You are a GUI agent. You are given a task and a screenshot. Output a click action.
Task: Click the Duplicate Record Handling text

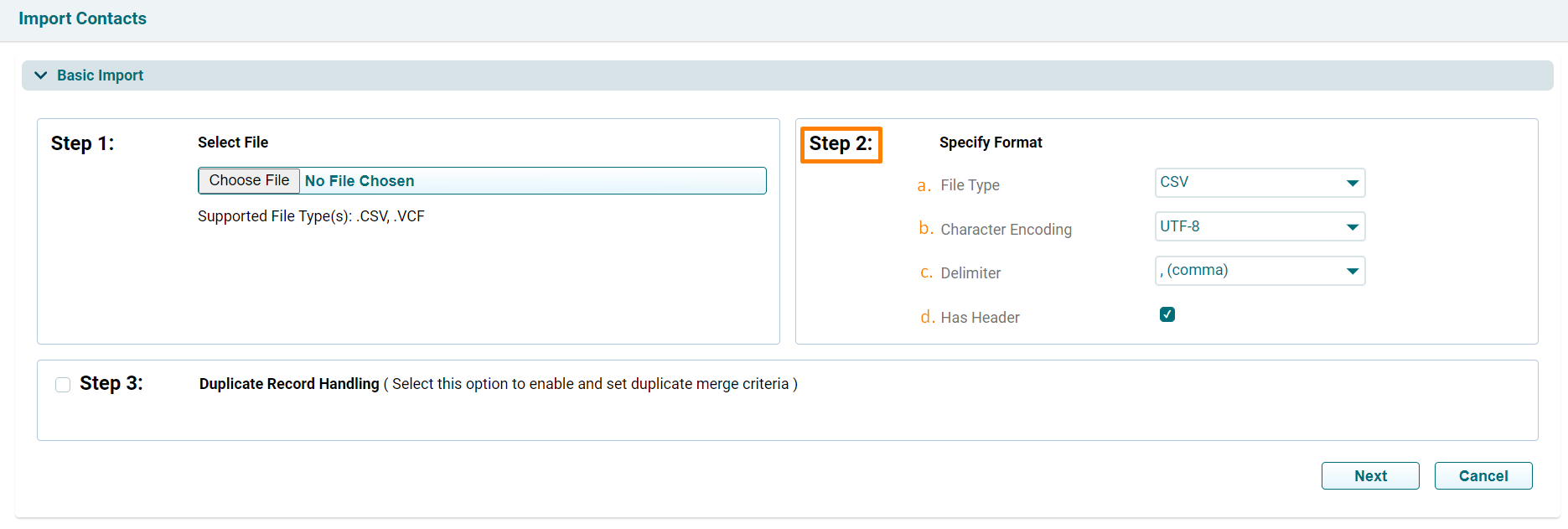coord(289,384)
